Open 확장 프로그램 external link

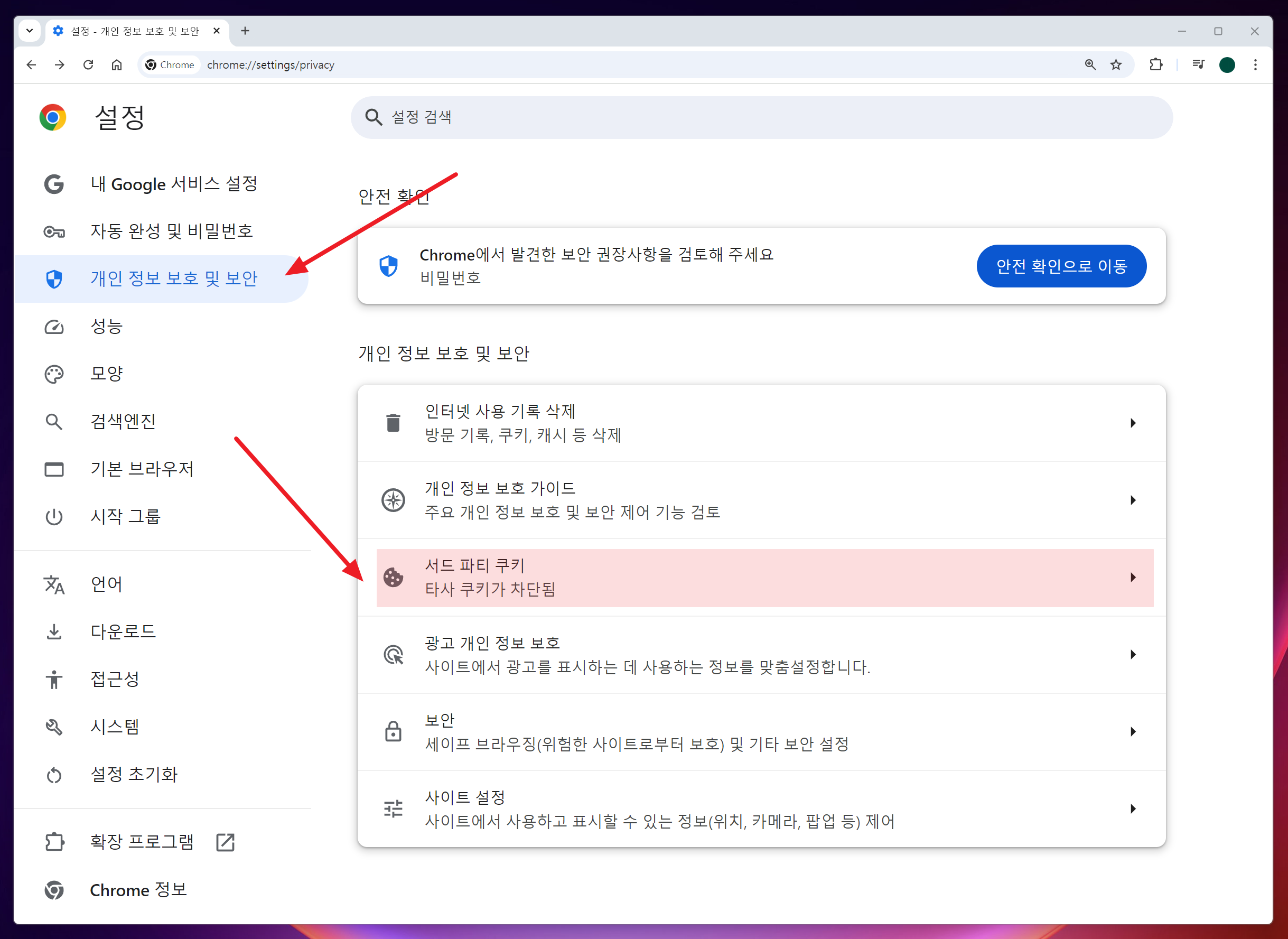142,842
